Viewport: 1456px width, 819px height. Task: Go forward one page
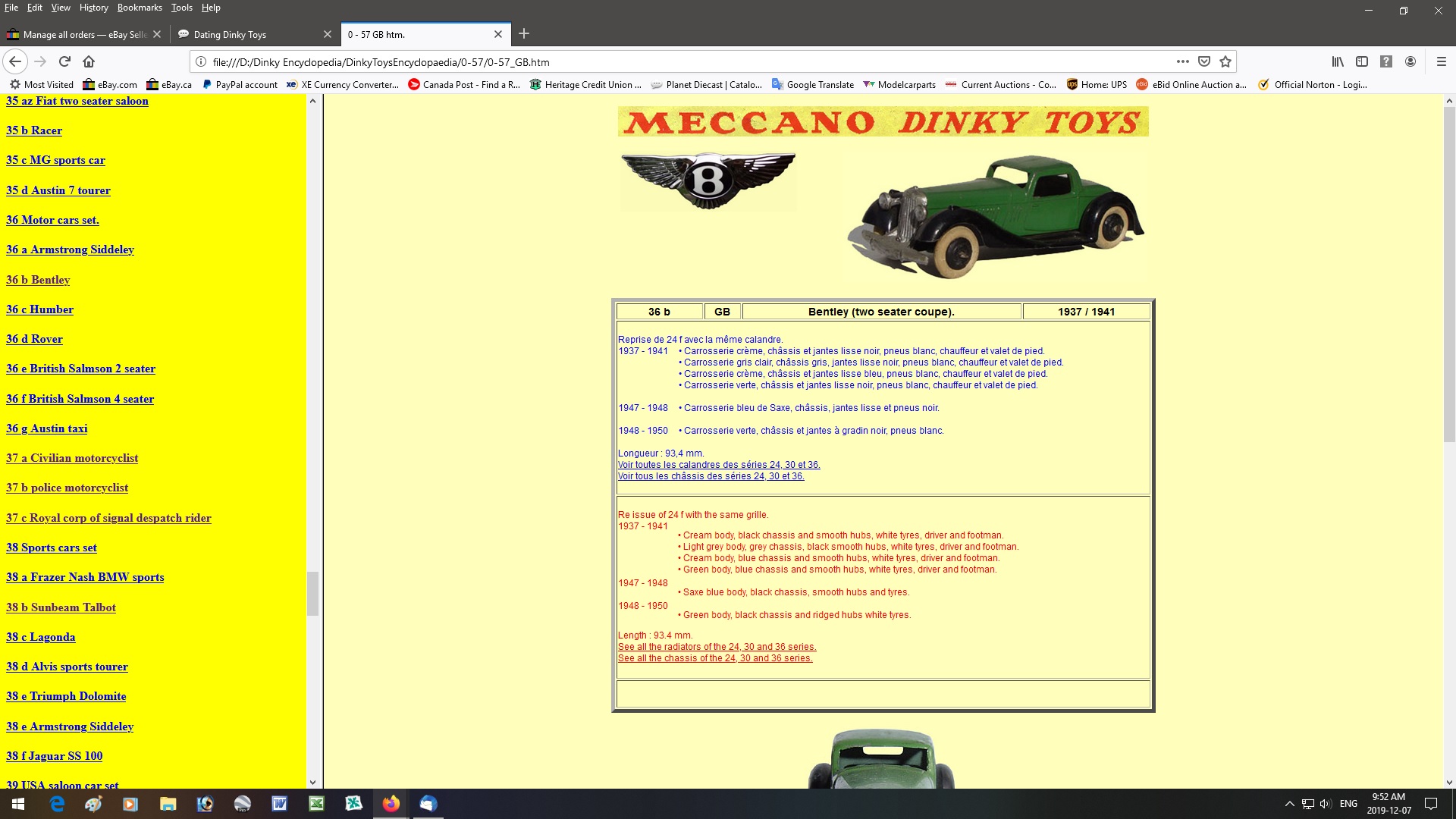(x=40, y=61)
